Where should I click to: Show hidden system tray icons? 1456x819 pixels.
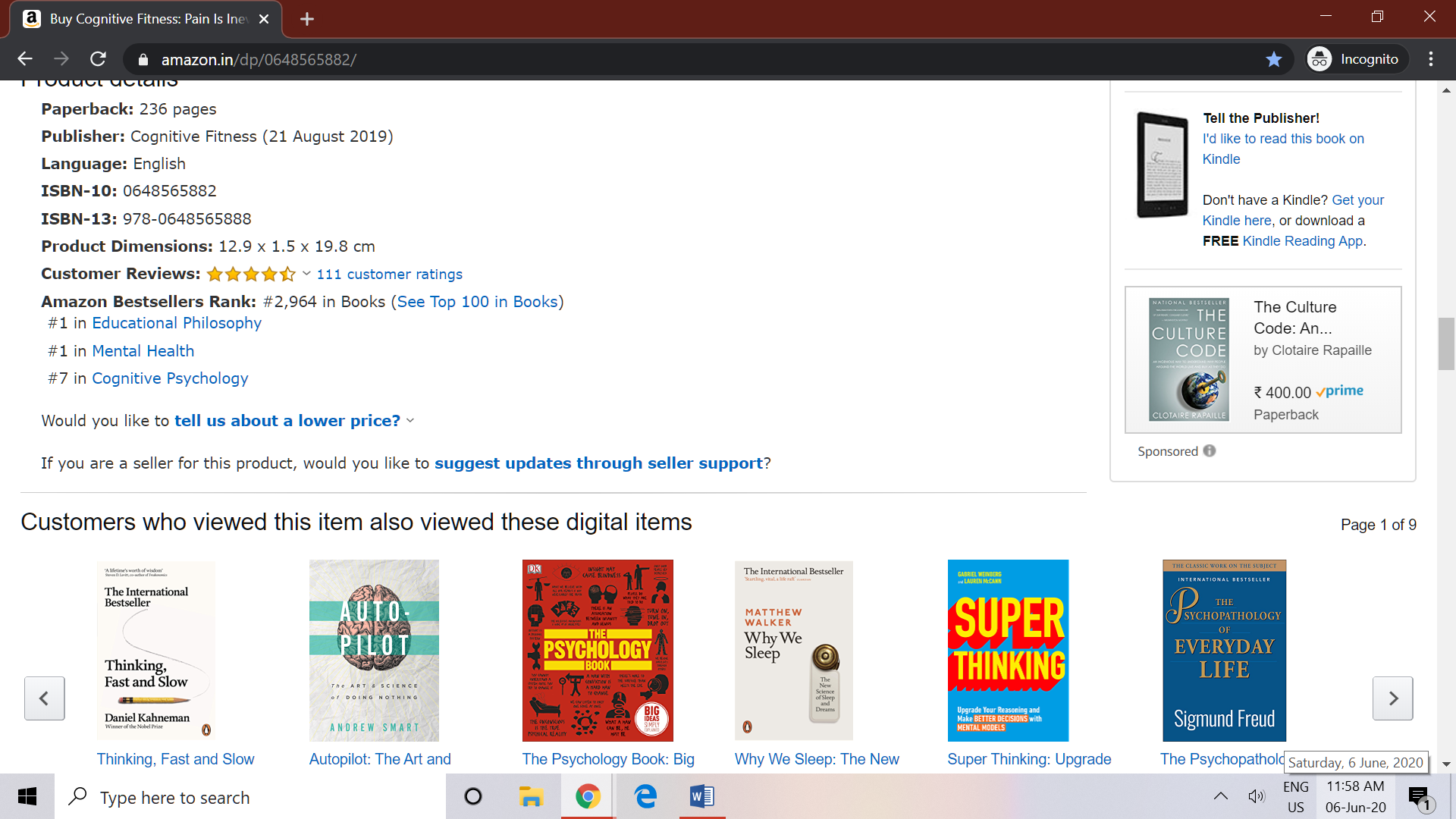click(1221, 796)
